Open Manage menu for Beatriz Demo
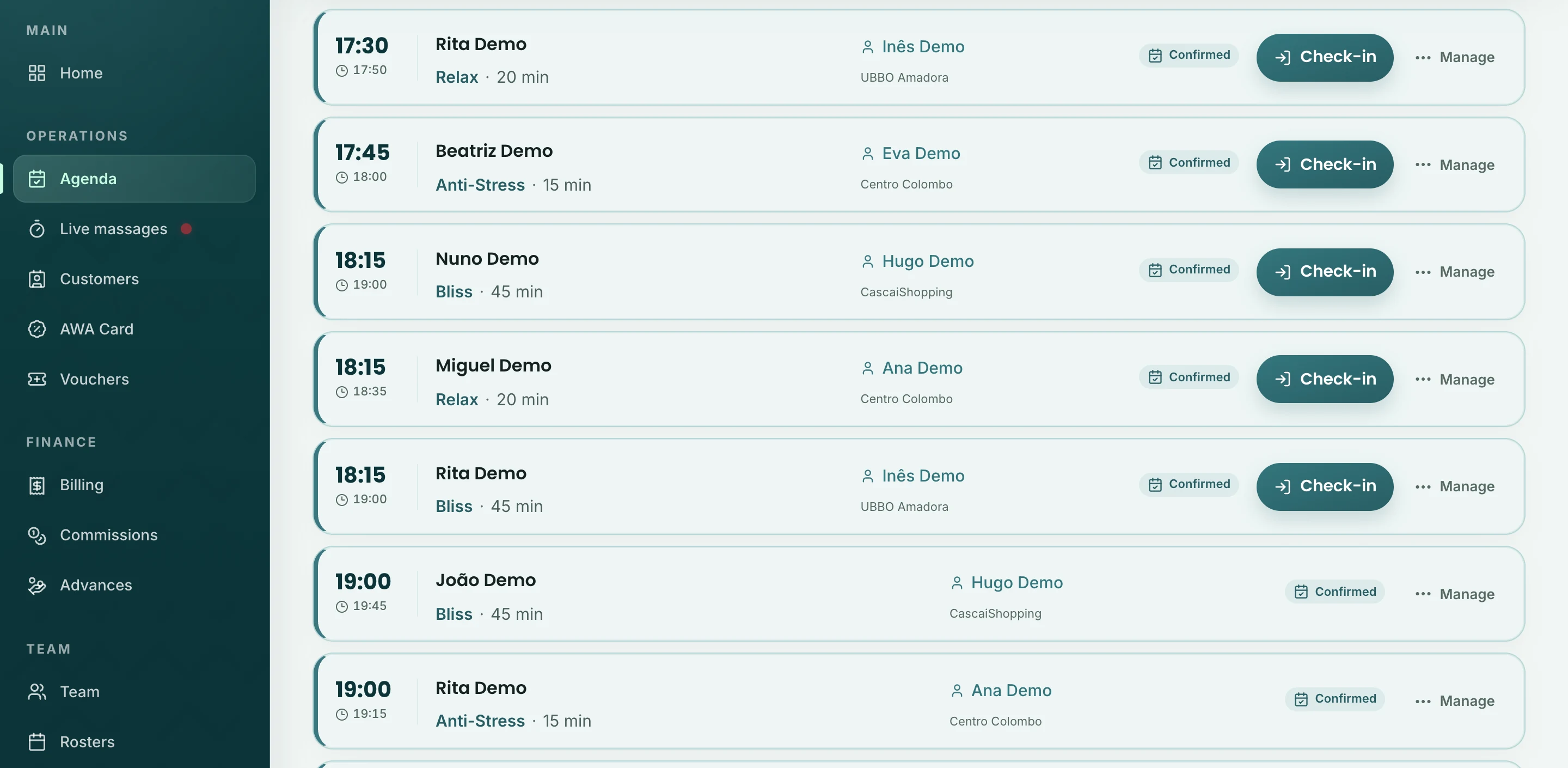 click(1454, 164)
